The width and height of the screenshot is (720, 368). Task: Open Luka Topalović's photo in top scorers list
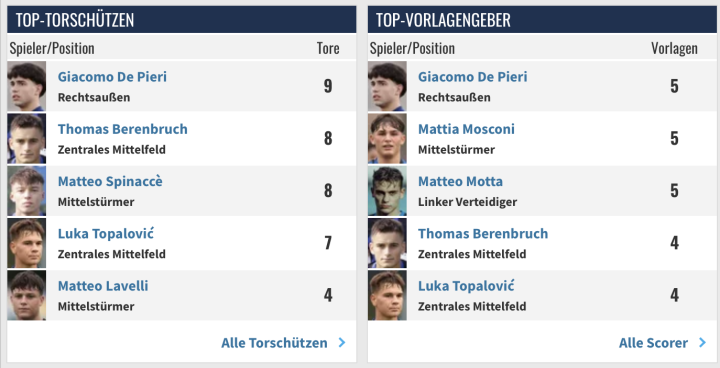coord(27,243)
